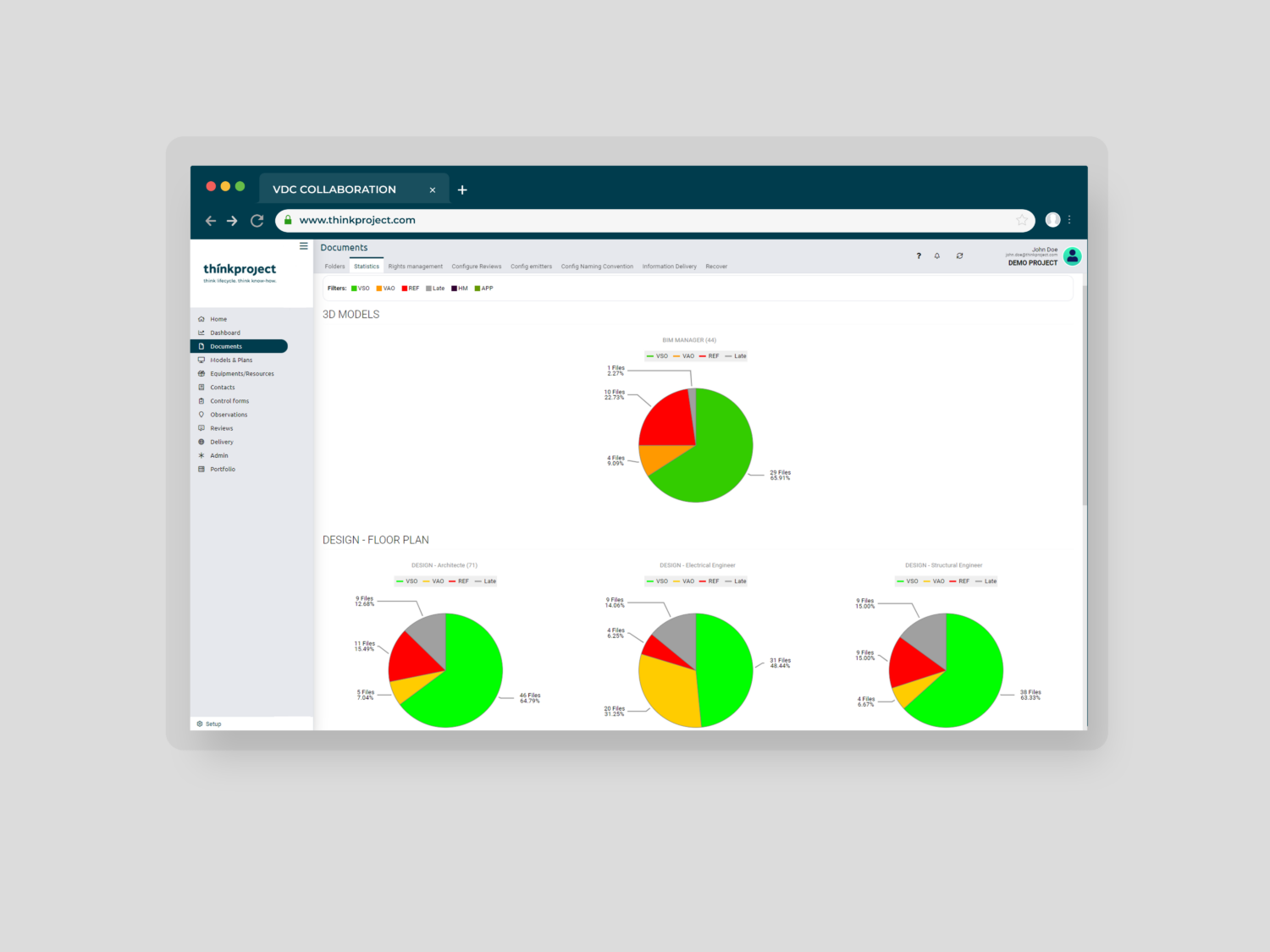Viewport: 1270px width, 952px height.
Task: Toggle the VSO filter checkbox
Action: pyautogui.click(x=354, y=289)
